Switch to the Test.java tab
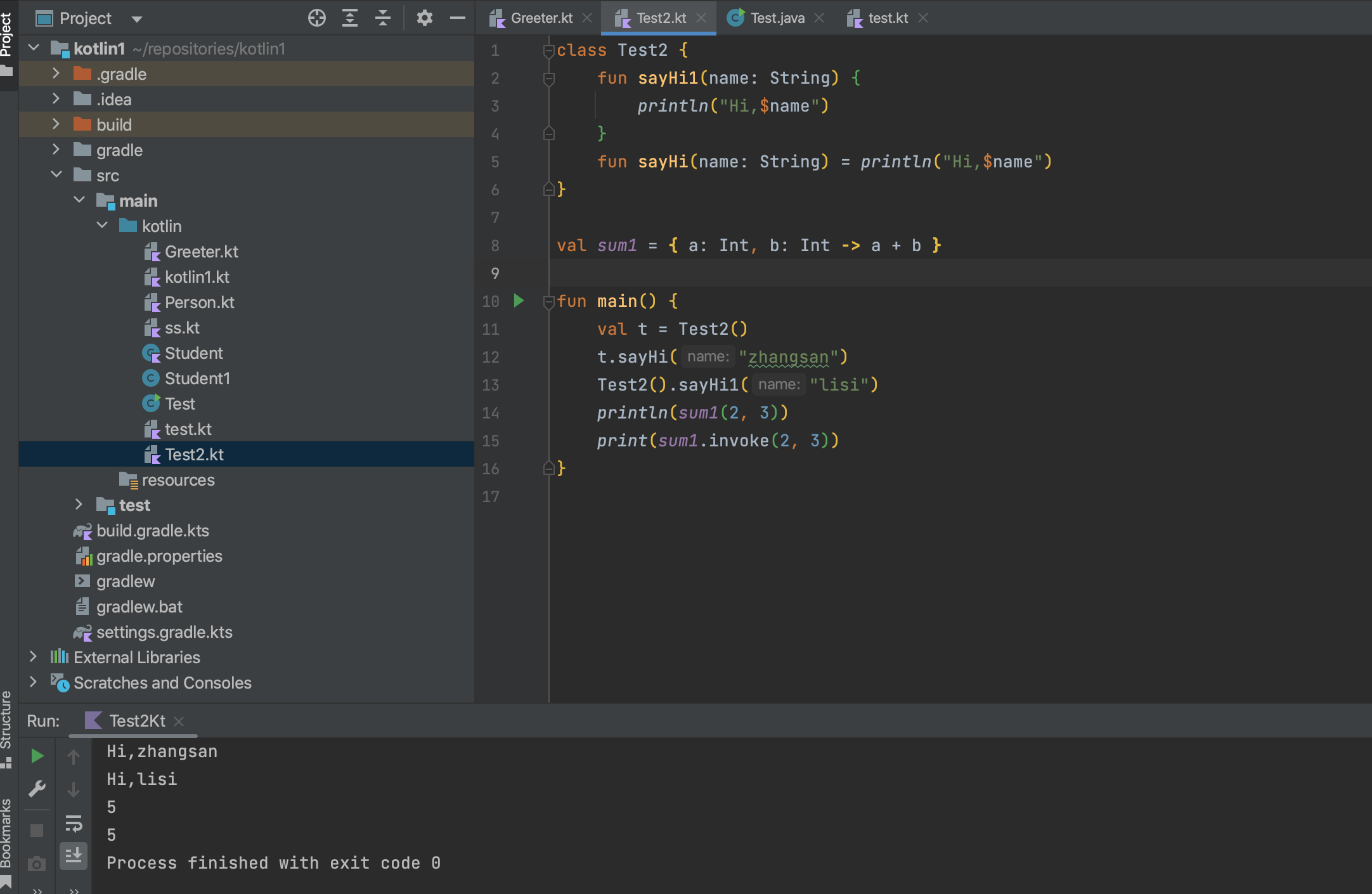This screenshot has width=1372, height=894. click(x=775, y=18)
